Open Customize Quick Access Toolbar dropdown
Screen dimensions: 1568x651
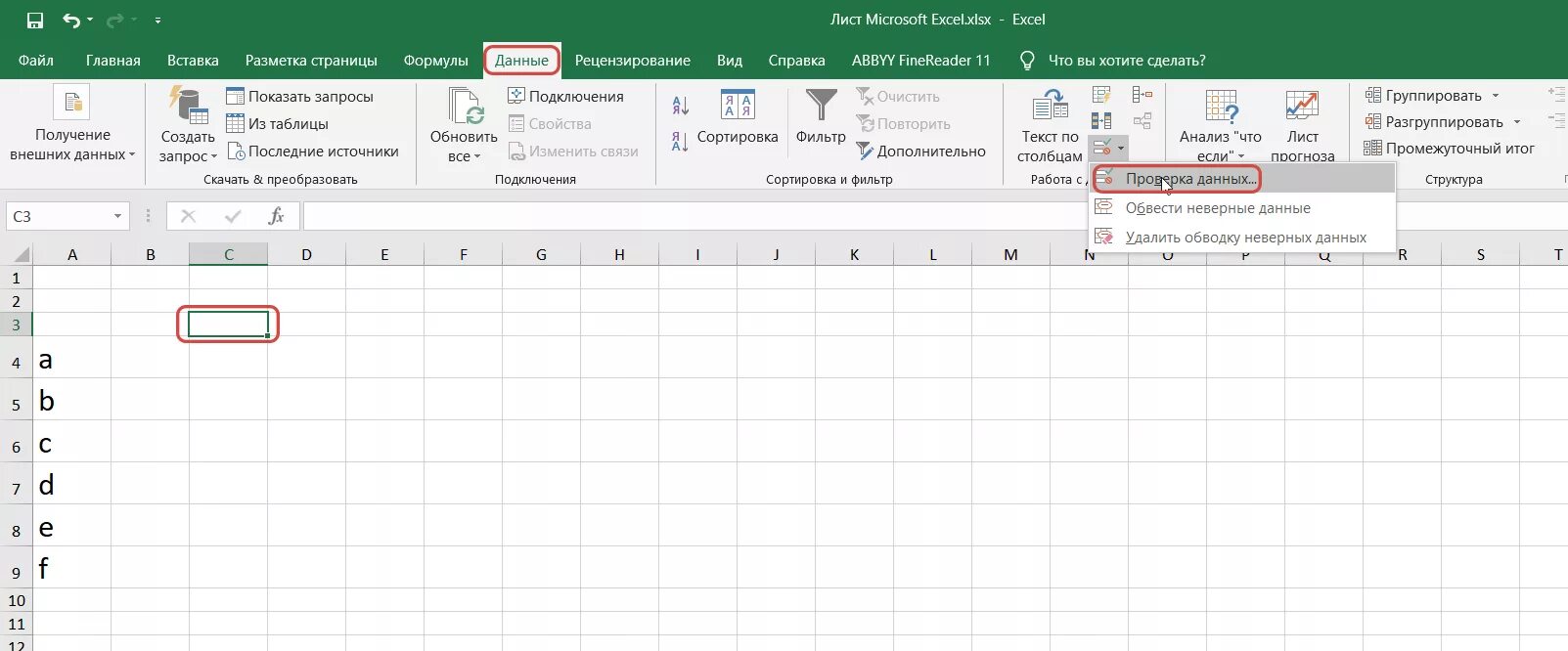157,20
